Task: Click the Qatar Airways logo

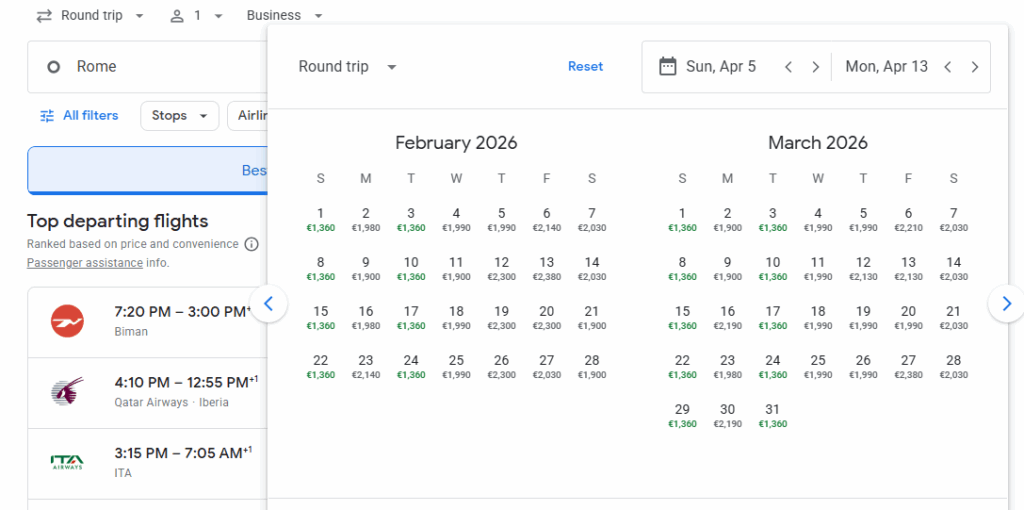Action: coord(67,392)
